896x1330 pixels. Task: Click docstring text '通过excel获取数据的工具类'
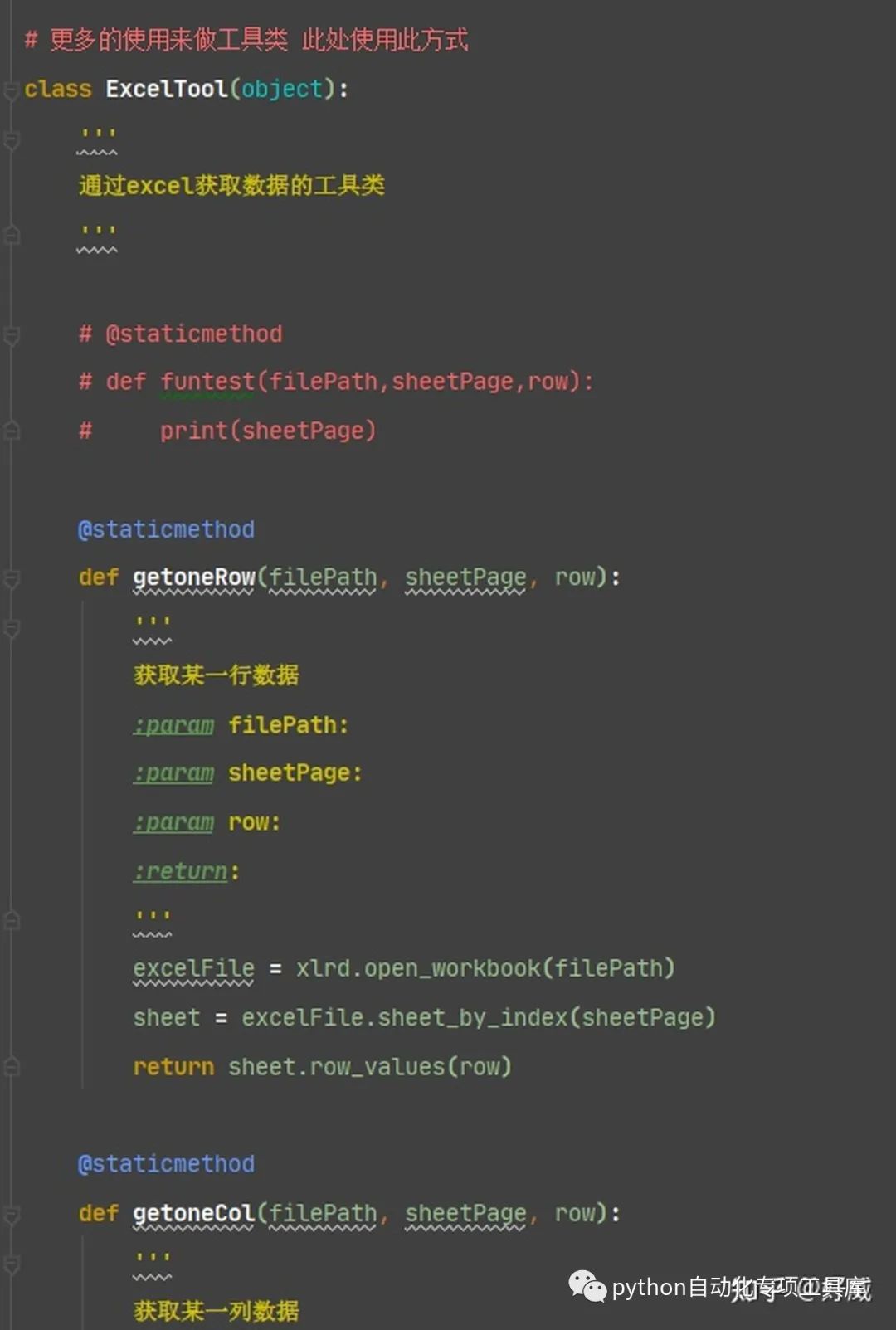tap(231, 185)
